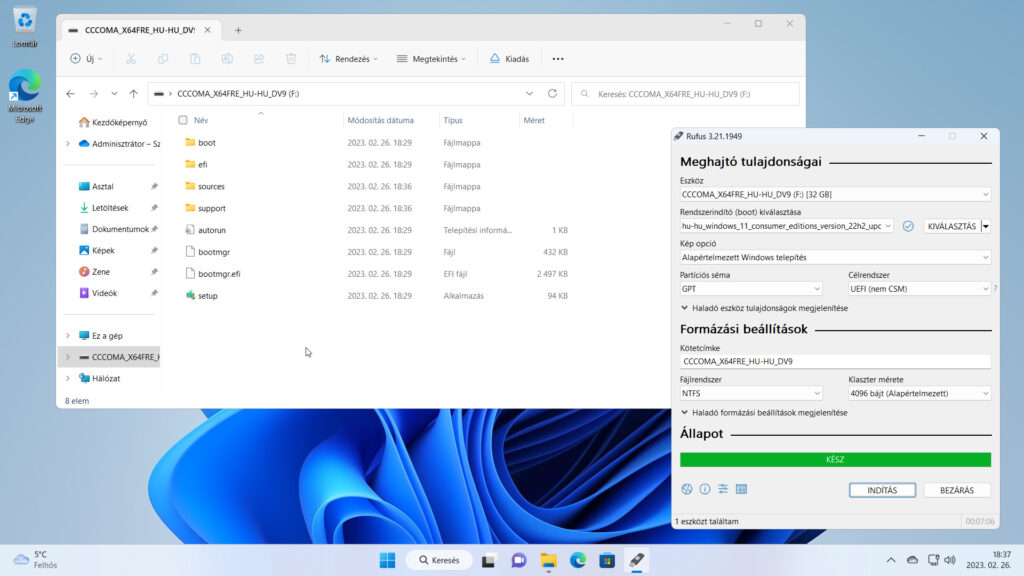The height and width of the screenshot is (576, 1024).
Task: Delete trash icon in Explorer toolbar
Action: 291,59
